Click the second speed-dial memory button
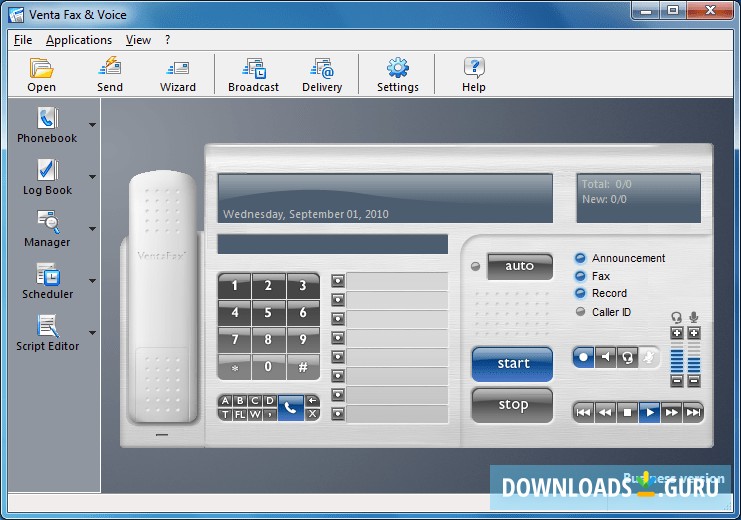This screenshot has height=520, width=741. point(338,300)
